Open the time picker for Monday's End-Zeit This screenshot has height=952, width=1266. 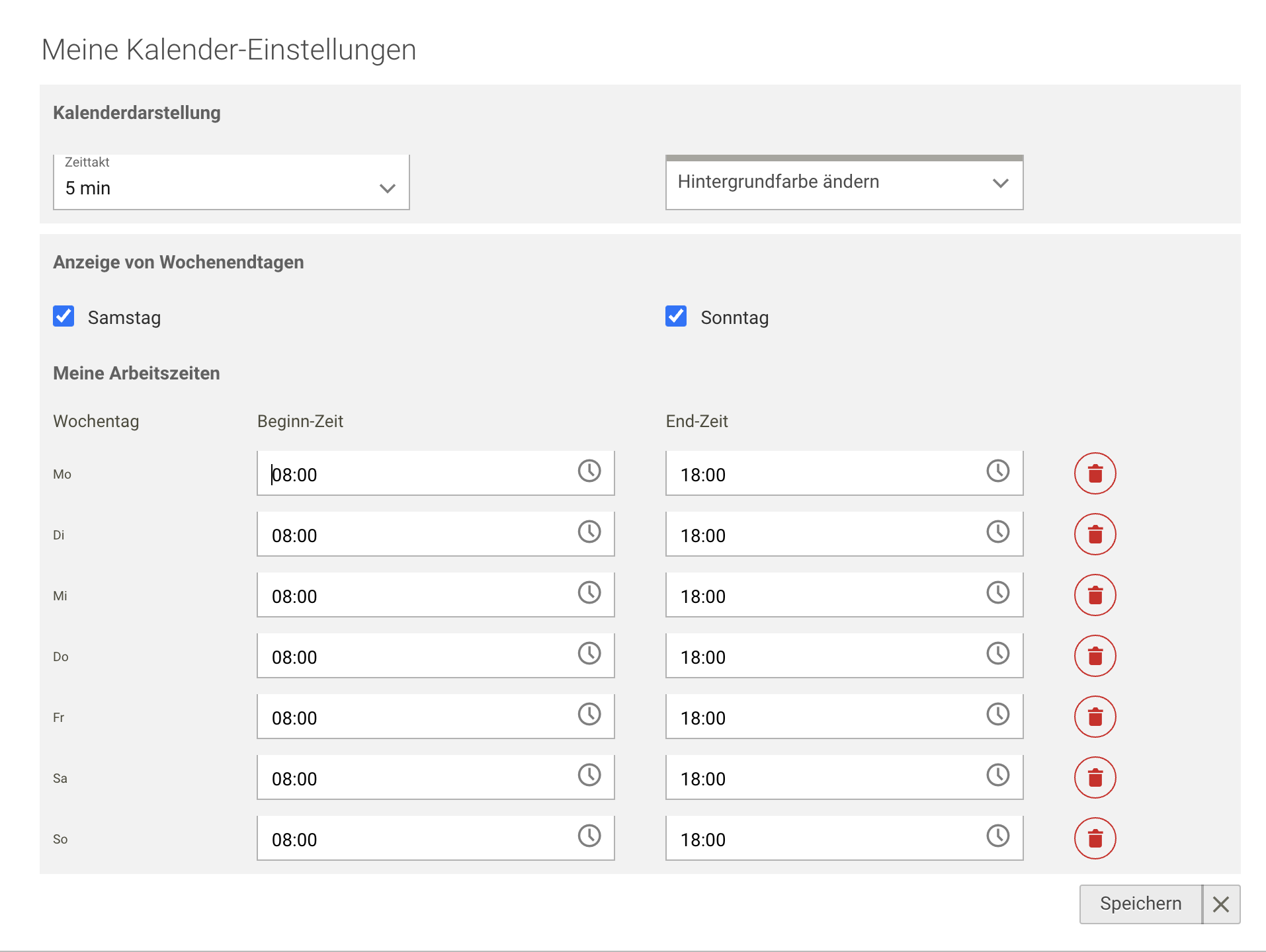coord(997,472)
